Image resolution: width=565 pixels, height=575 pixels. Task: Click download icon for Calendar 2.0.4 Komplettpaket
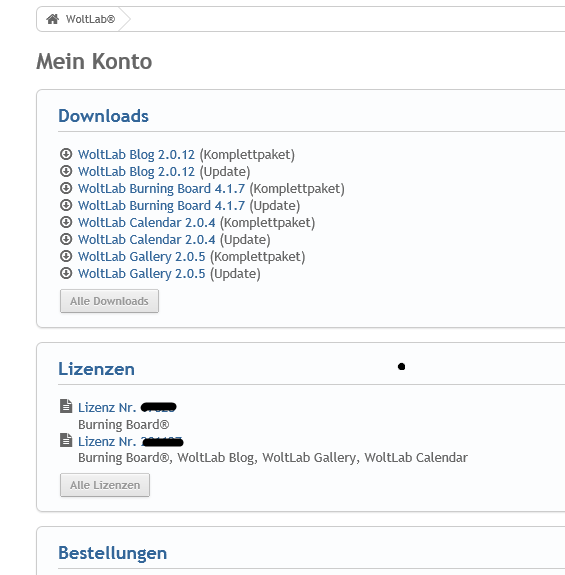[66, 222]
